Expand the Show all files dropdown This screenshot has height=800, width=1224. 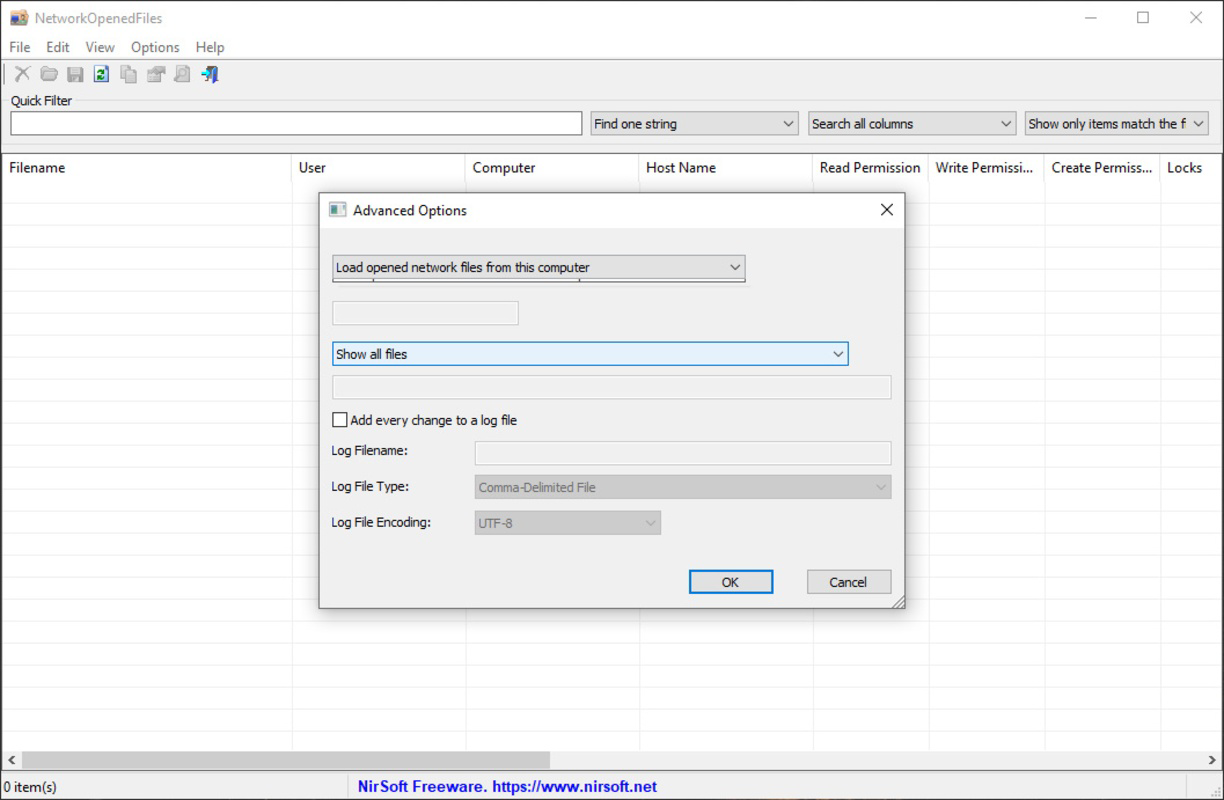(x=590, y=354)
